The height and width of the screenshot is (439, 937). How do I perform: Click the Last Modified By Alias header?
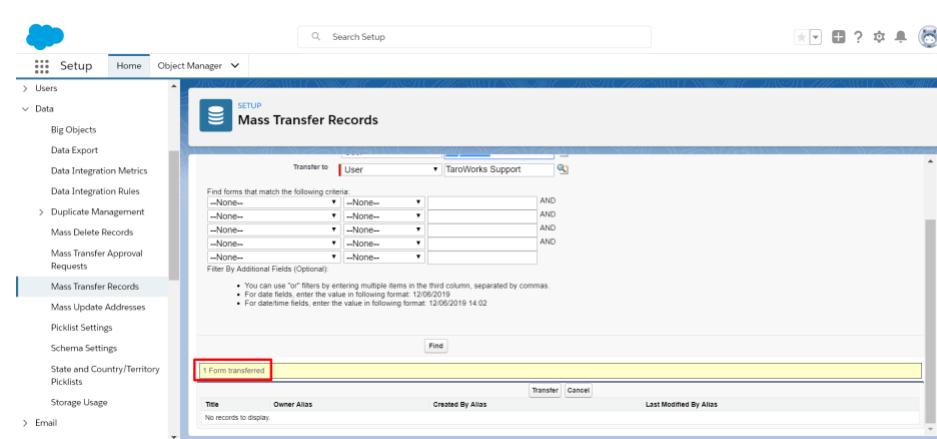(x=681, y=404)
